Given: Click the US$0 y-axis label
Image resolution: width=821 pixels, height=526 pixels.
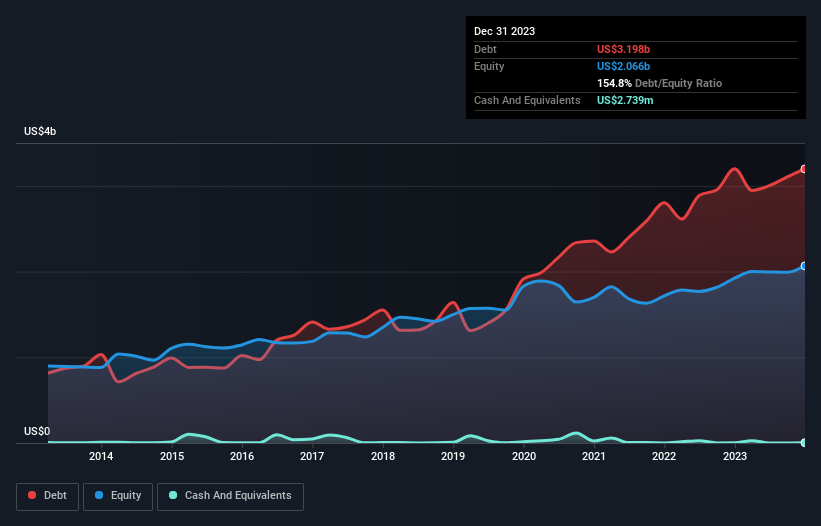Looking at the screenshot, I should 37,431.
